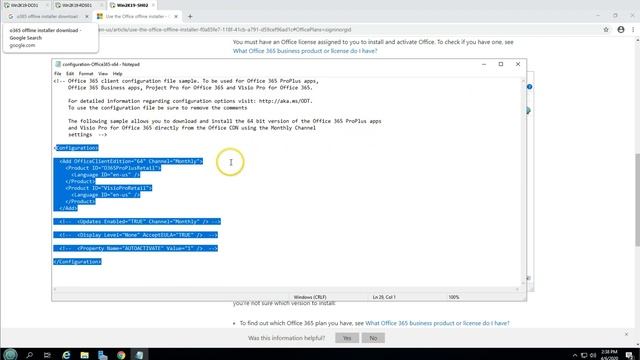640x360 pixels.
Task: Click No on the helpful feedback prompt
Action: (x=373, y=338)
